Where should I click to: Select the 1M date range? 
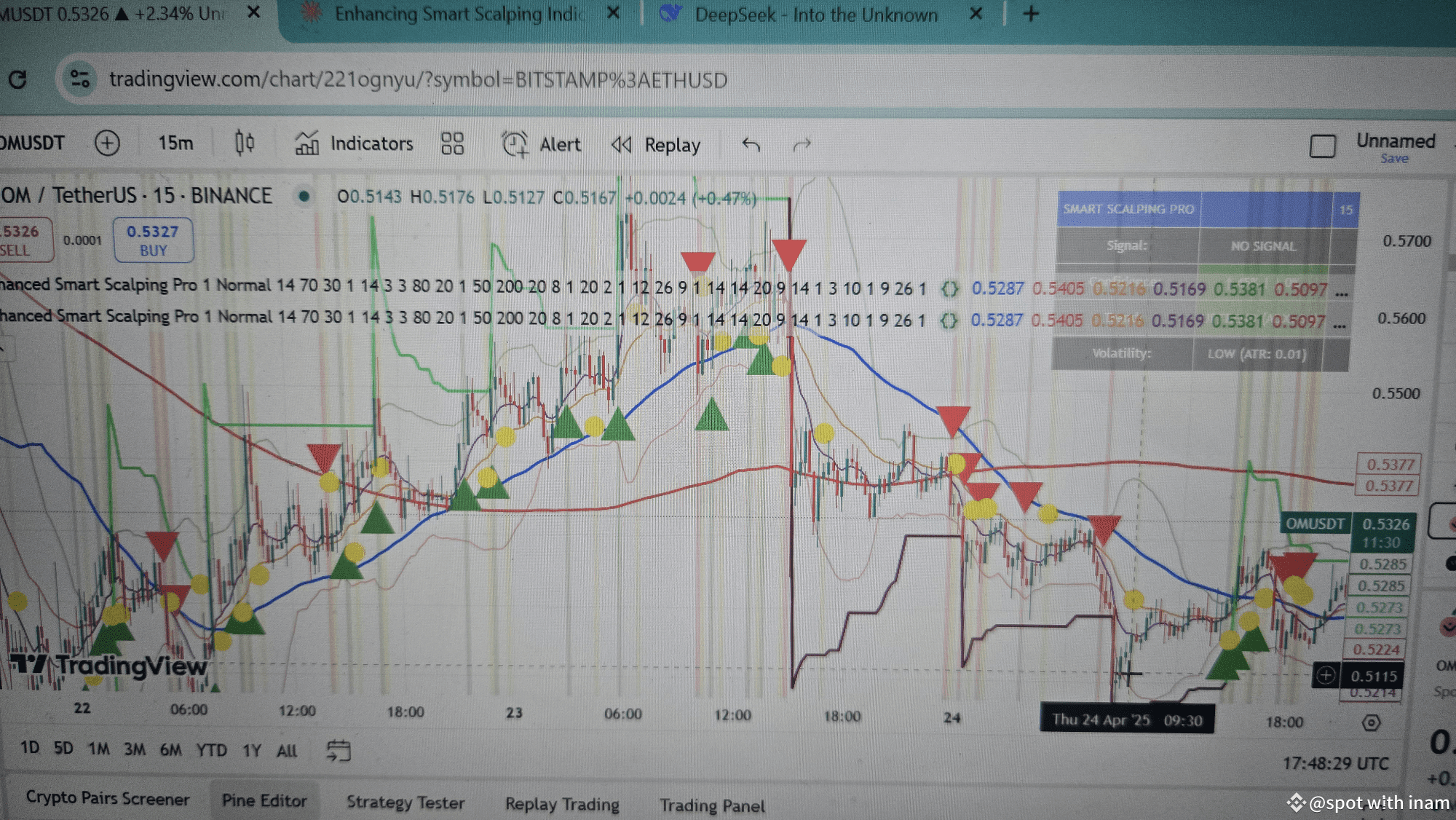tap(98, 749)
